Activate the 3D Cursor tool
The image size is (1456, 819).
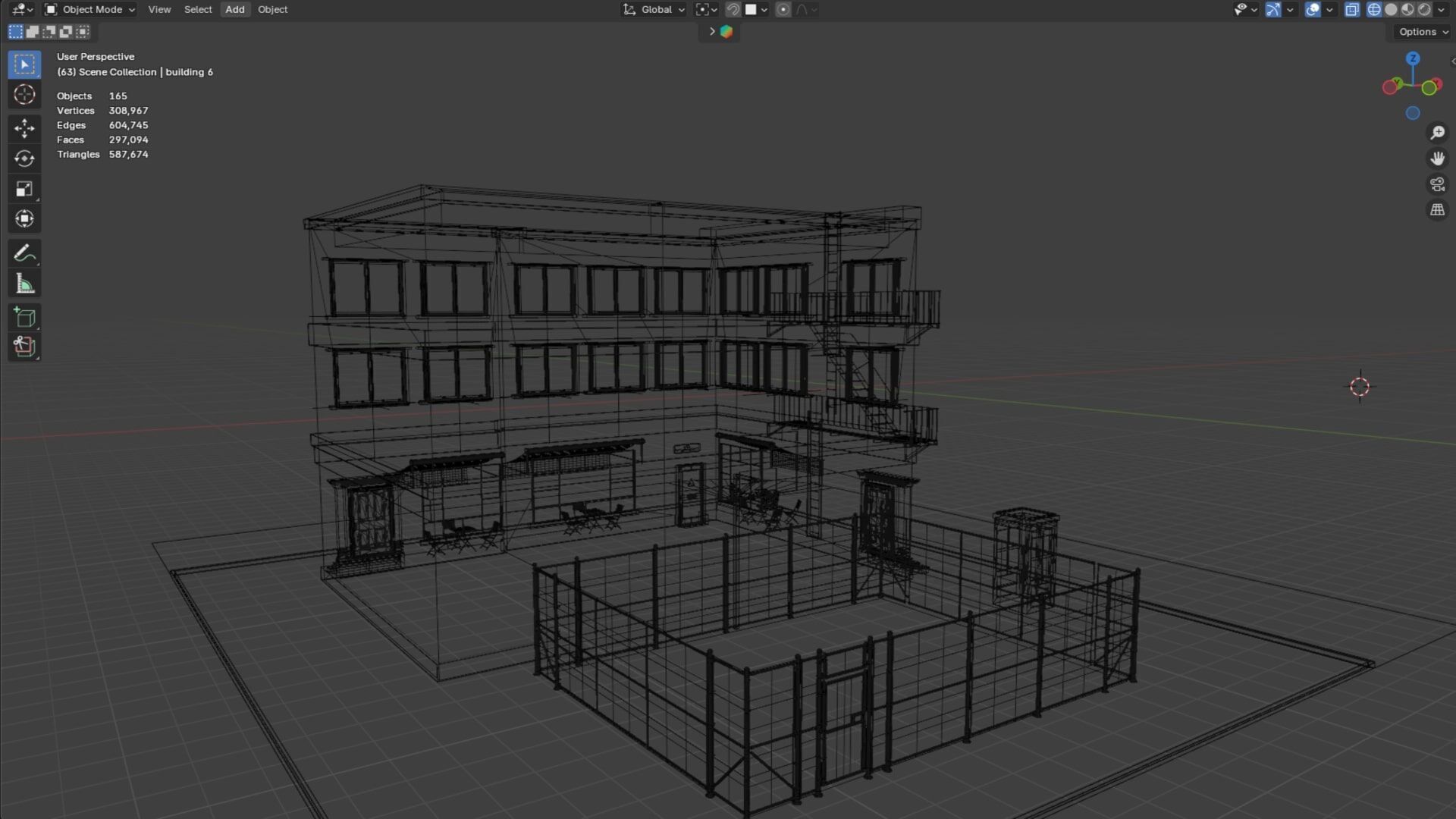tap(24, 95)
